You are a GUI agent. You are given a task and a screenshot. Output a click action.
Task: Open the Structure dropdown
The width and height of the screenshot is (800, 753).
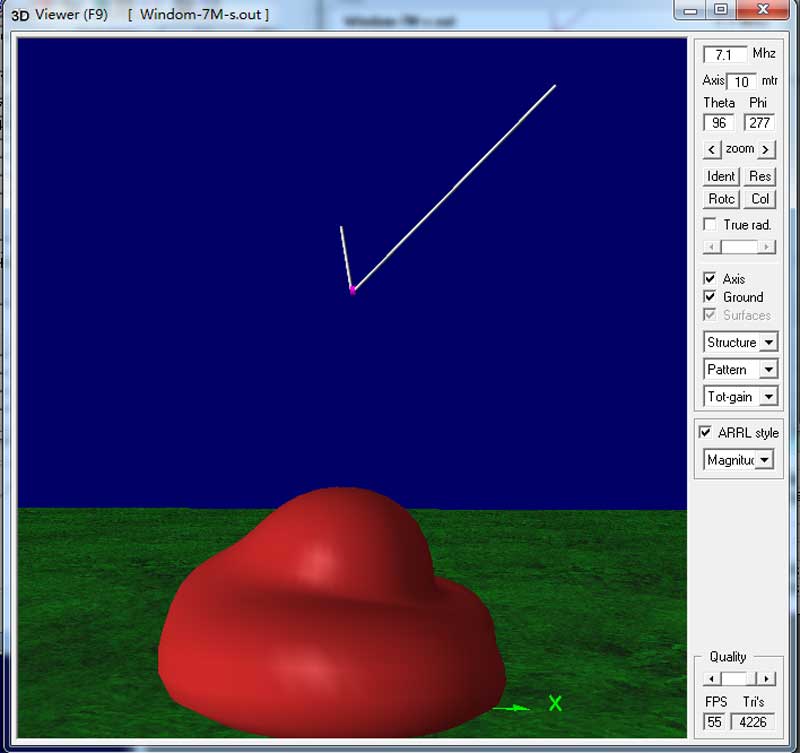(x=740, y=342)
